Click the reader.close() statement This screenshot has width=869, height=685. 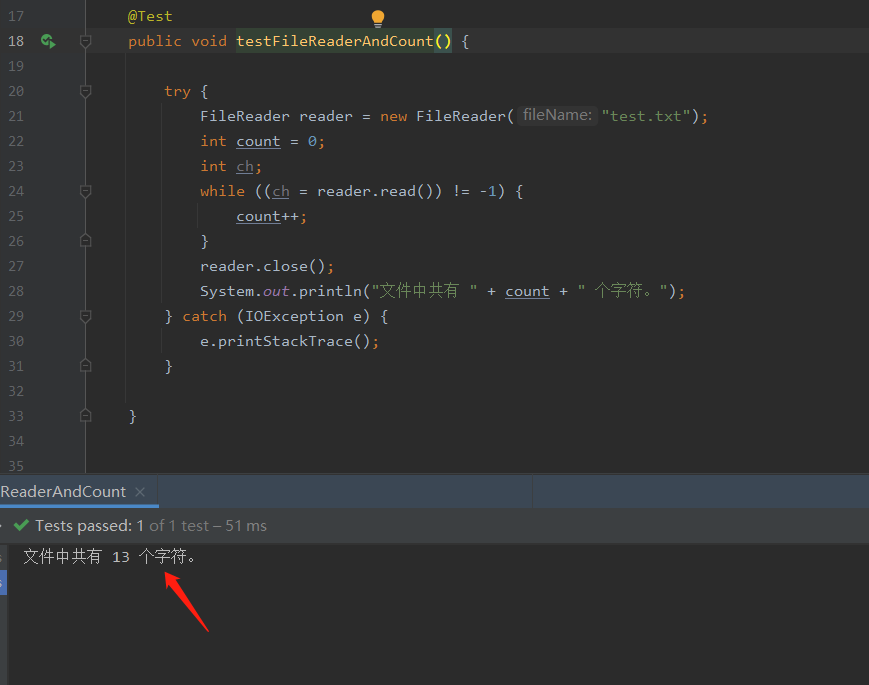pos(267,266)
